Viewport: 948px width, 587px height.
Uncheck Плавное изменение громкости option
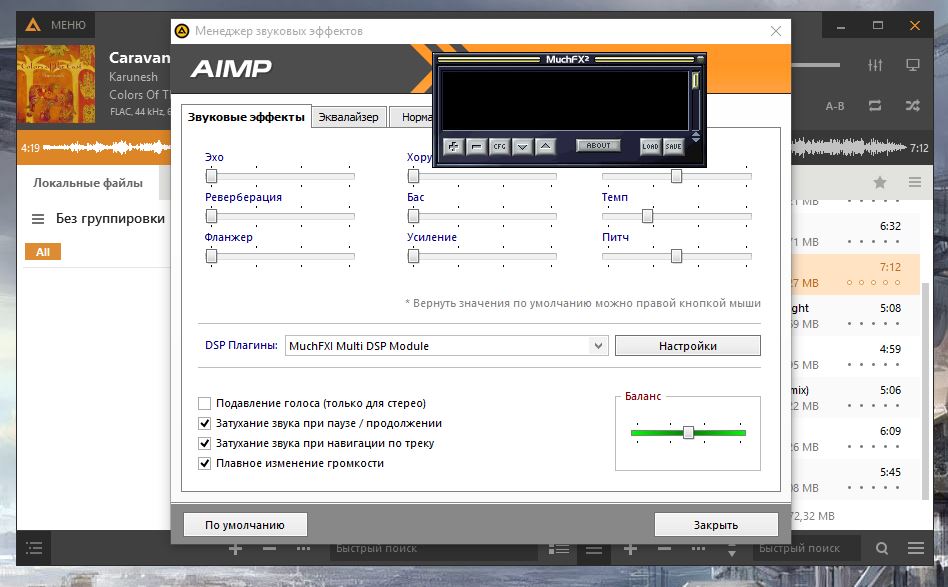click(x=205, y=463)
